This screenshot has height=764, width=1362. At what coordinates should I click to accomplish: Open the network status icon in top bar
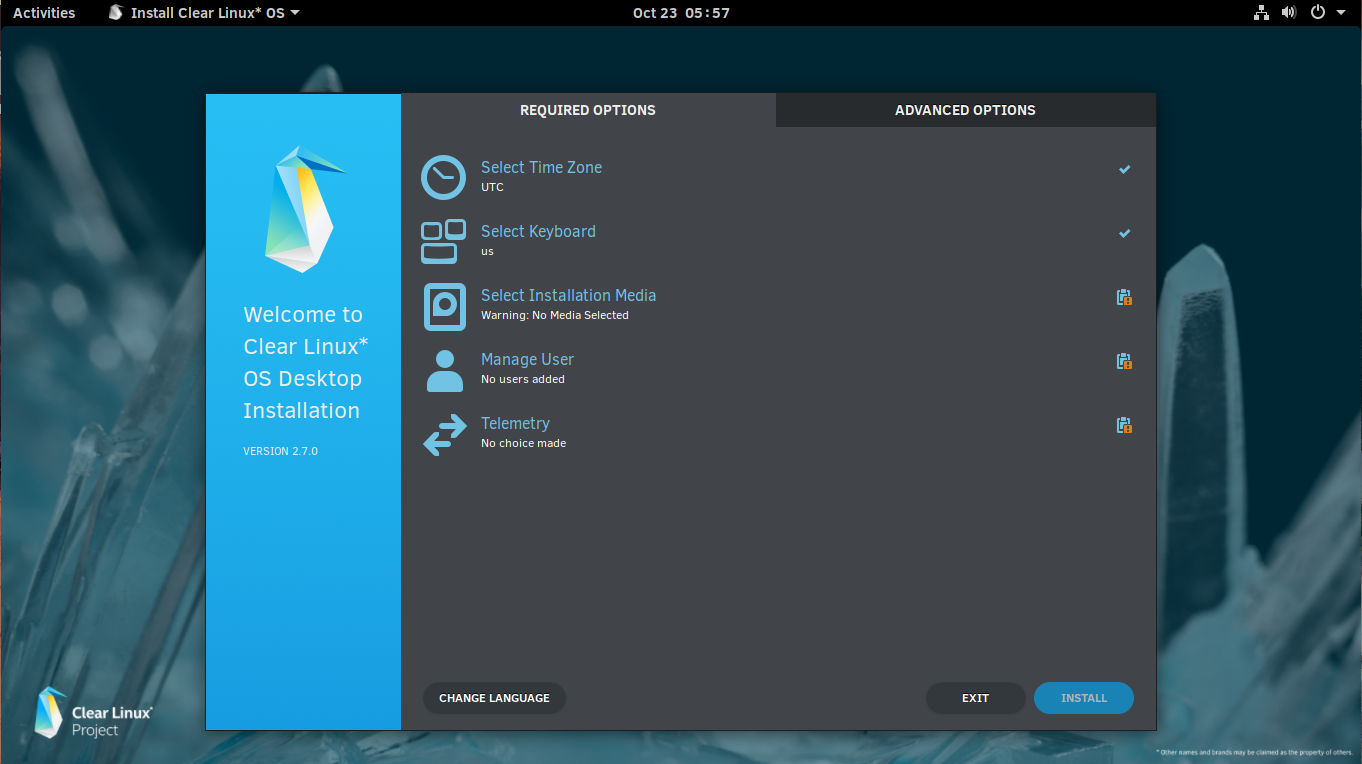(x=1260, y=13)
